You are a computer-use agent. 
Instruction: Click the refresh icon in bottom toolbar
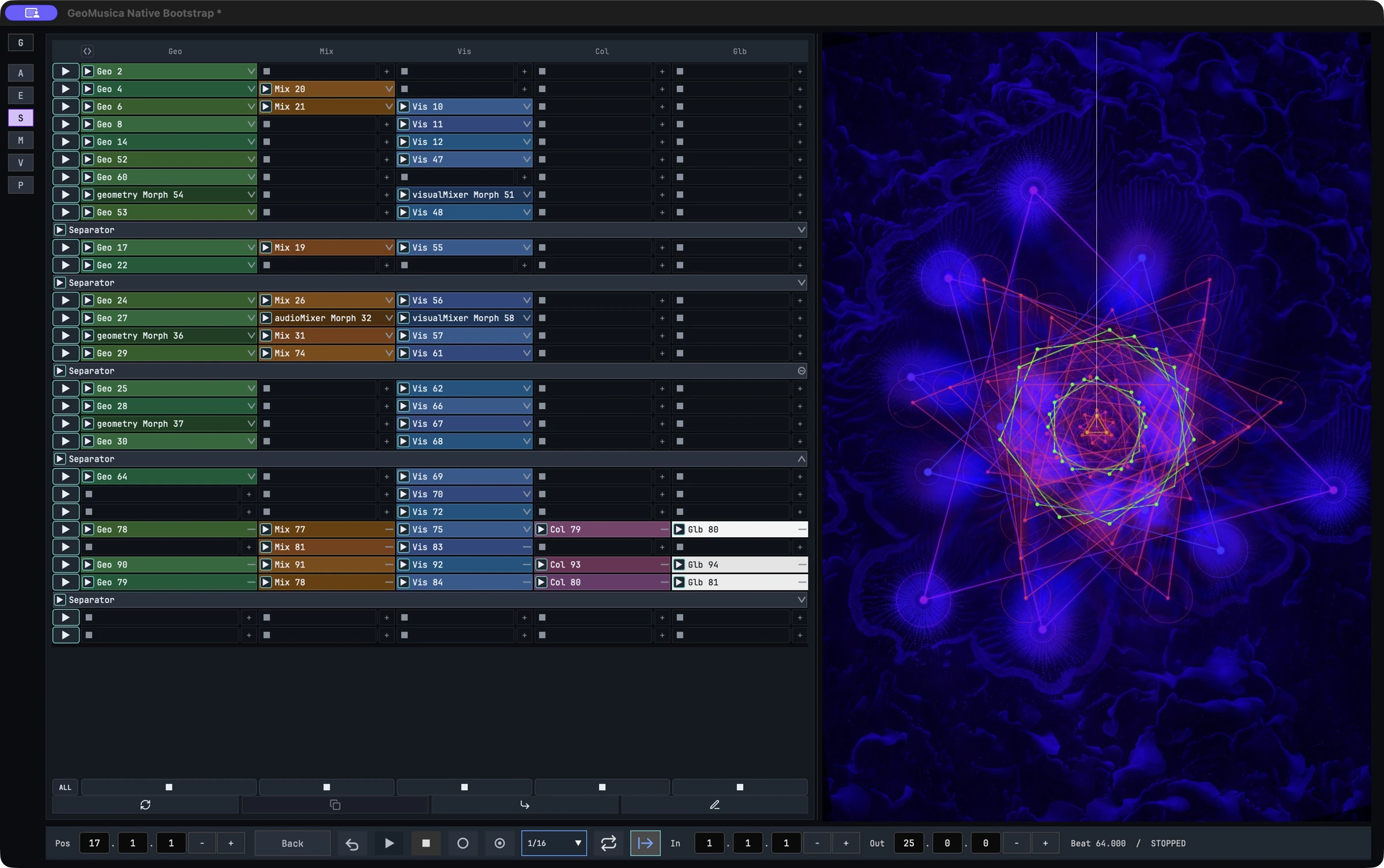[x=145, y=805]
